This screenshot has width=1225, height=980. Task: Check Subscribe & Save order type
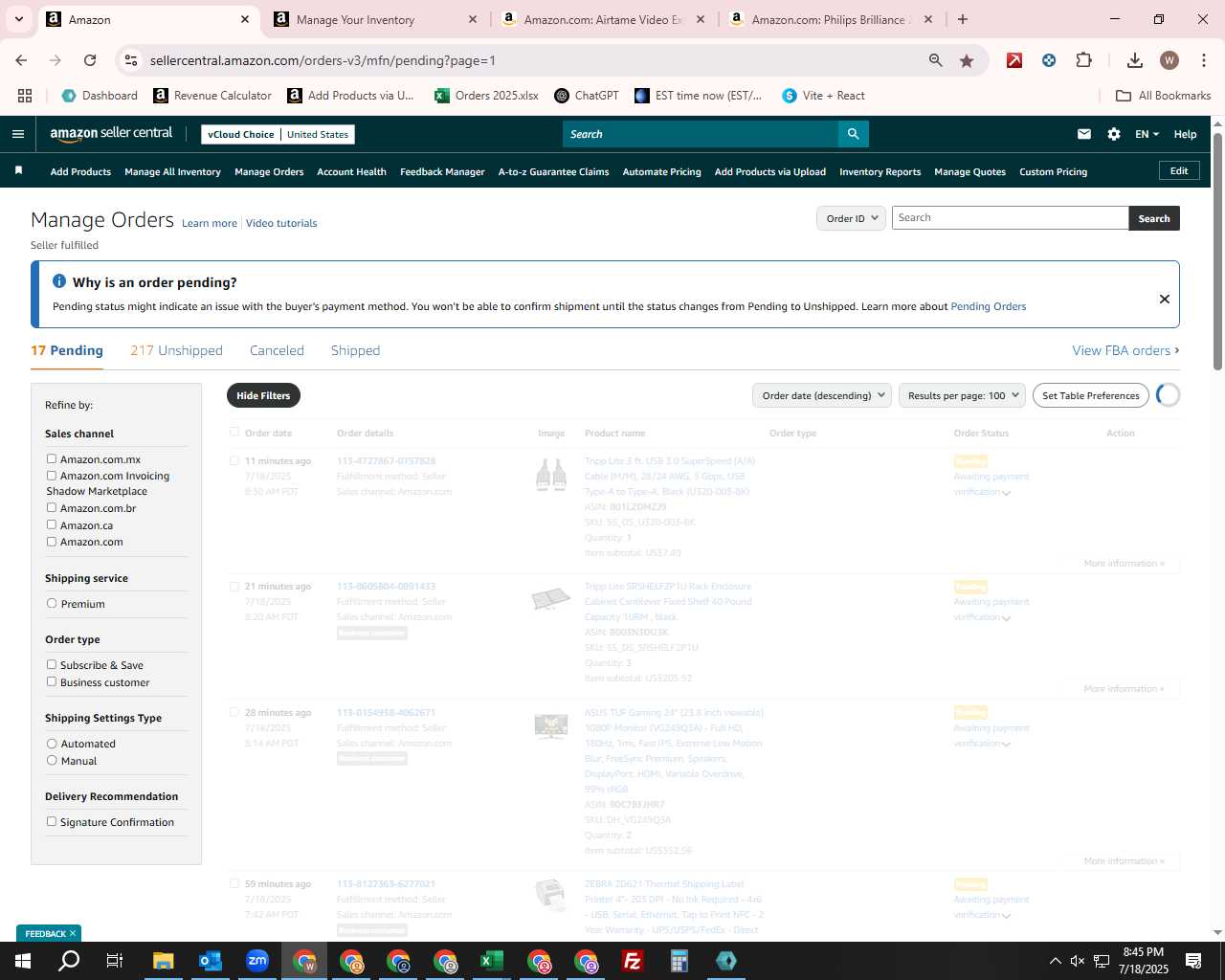point(52,664)
